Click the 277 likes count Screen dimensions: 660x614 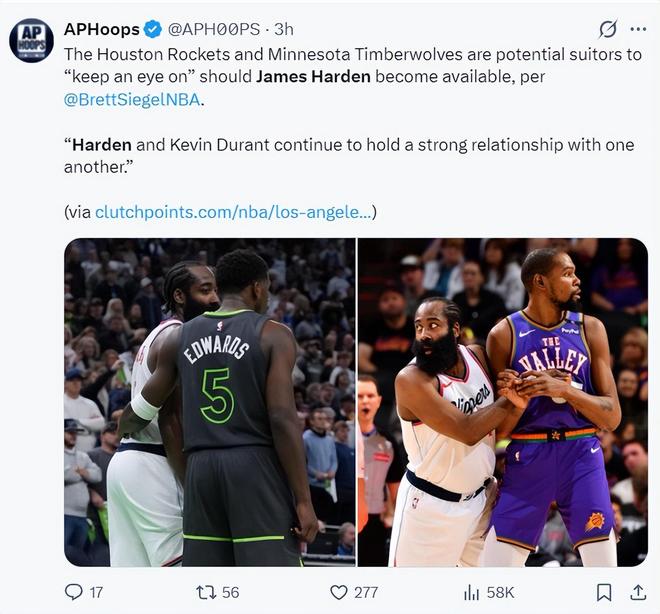pyautogui.click(x=366, y=593)
